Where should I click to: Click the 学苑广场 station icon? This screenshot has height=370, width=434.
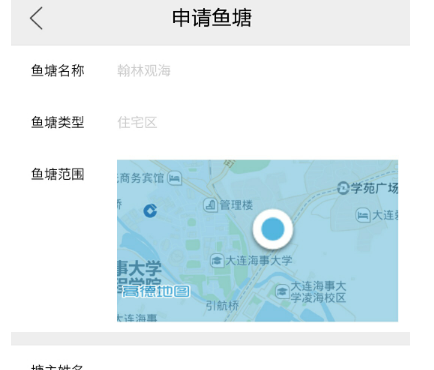point(343,188)
